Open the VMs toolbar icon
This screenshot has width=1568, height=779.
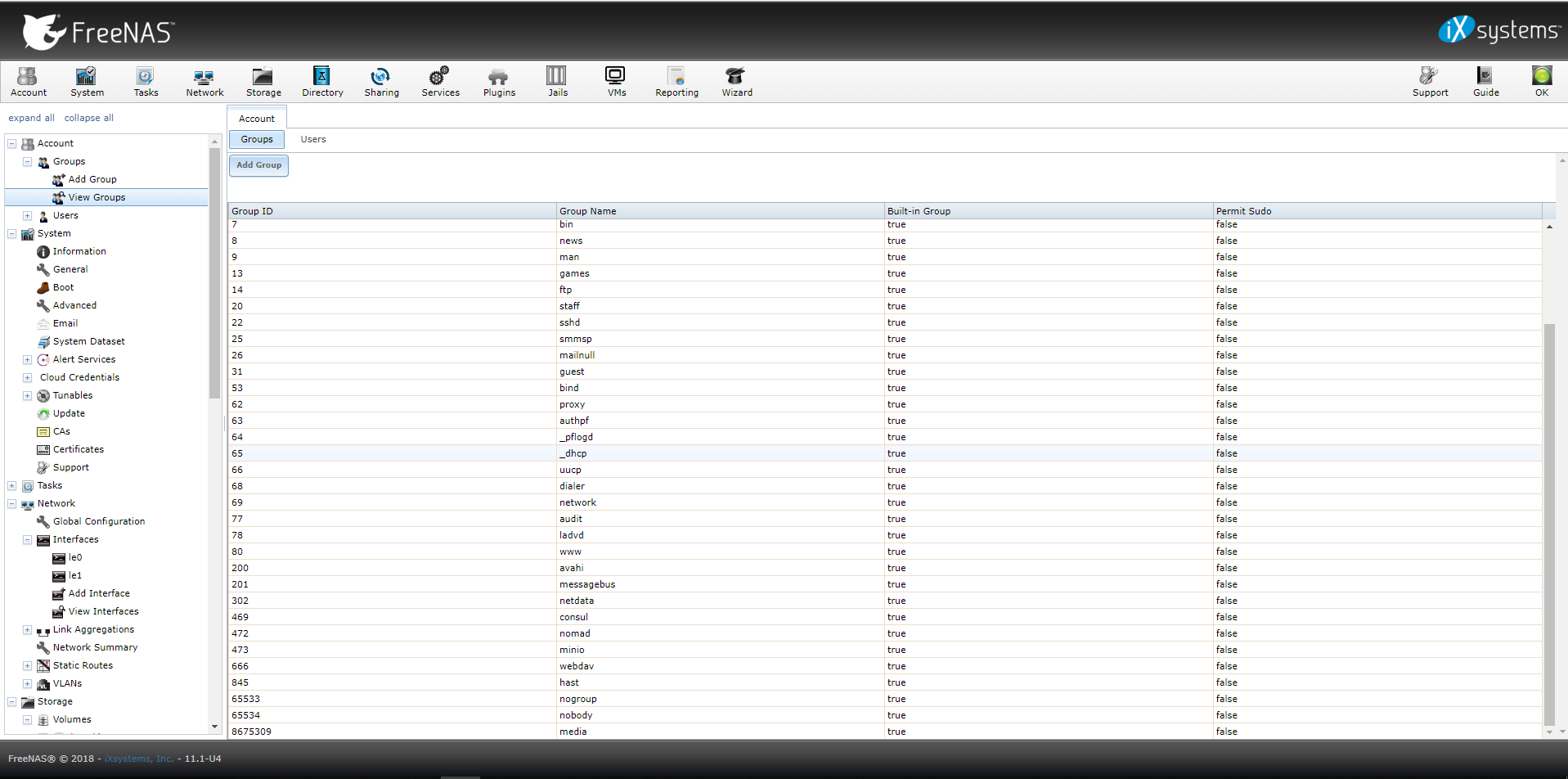tap(616, 82)
